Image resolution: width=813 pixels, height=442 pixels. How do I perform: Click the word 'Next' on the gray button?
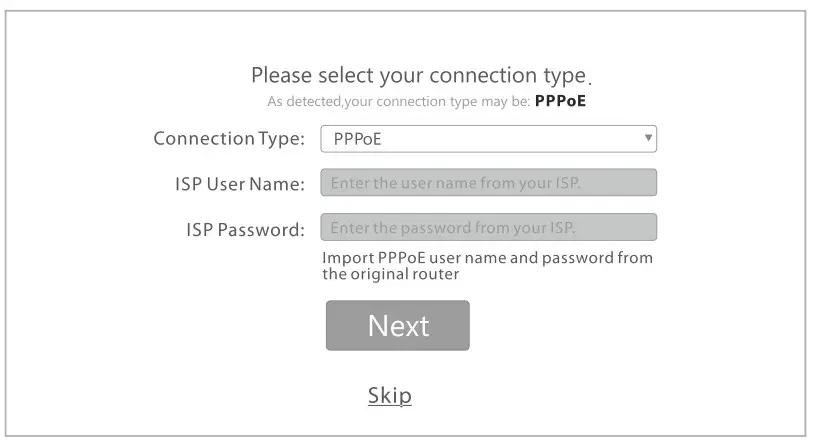[x=398, y=326]
